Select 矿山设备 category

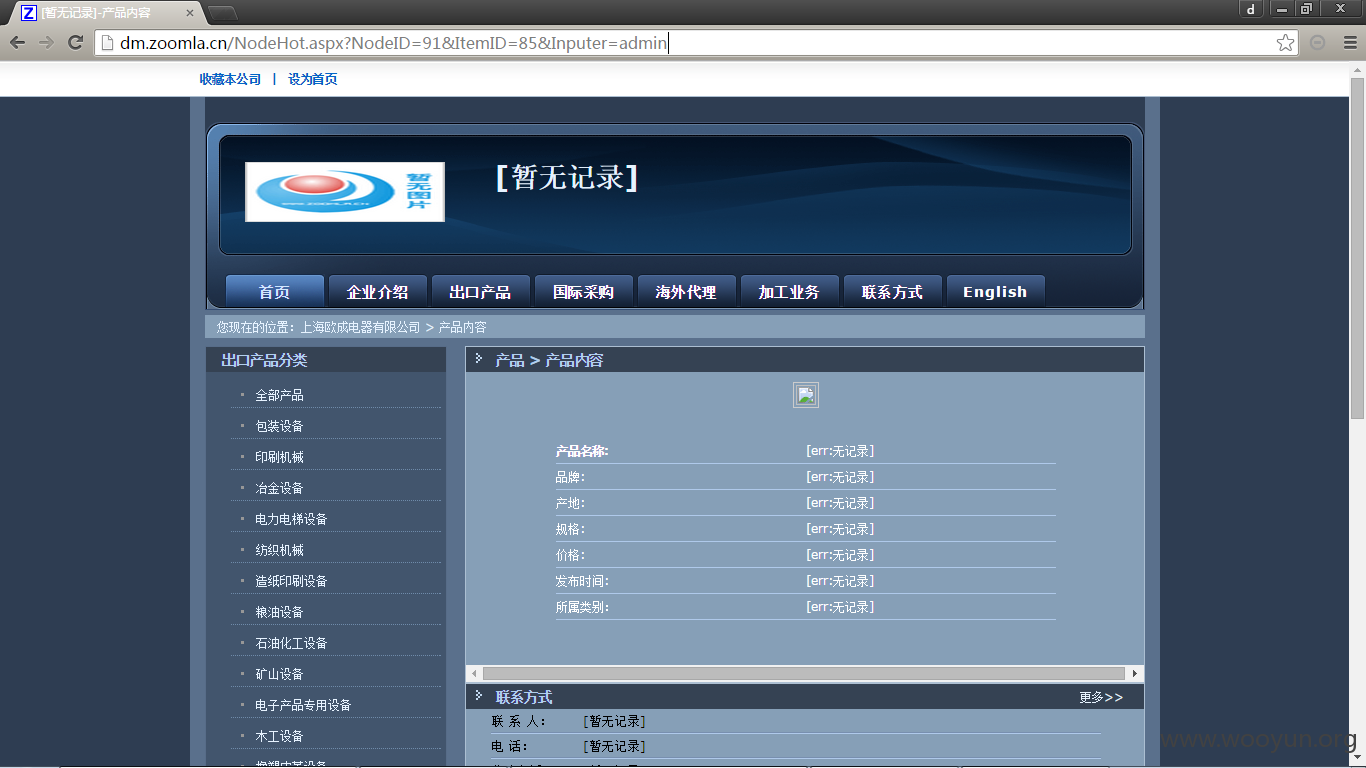[x=279, y=674]
